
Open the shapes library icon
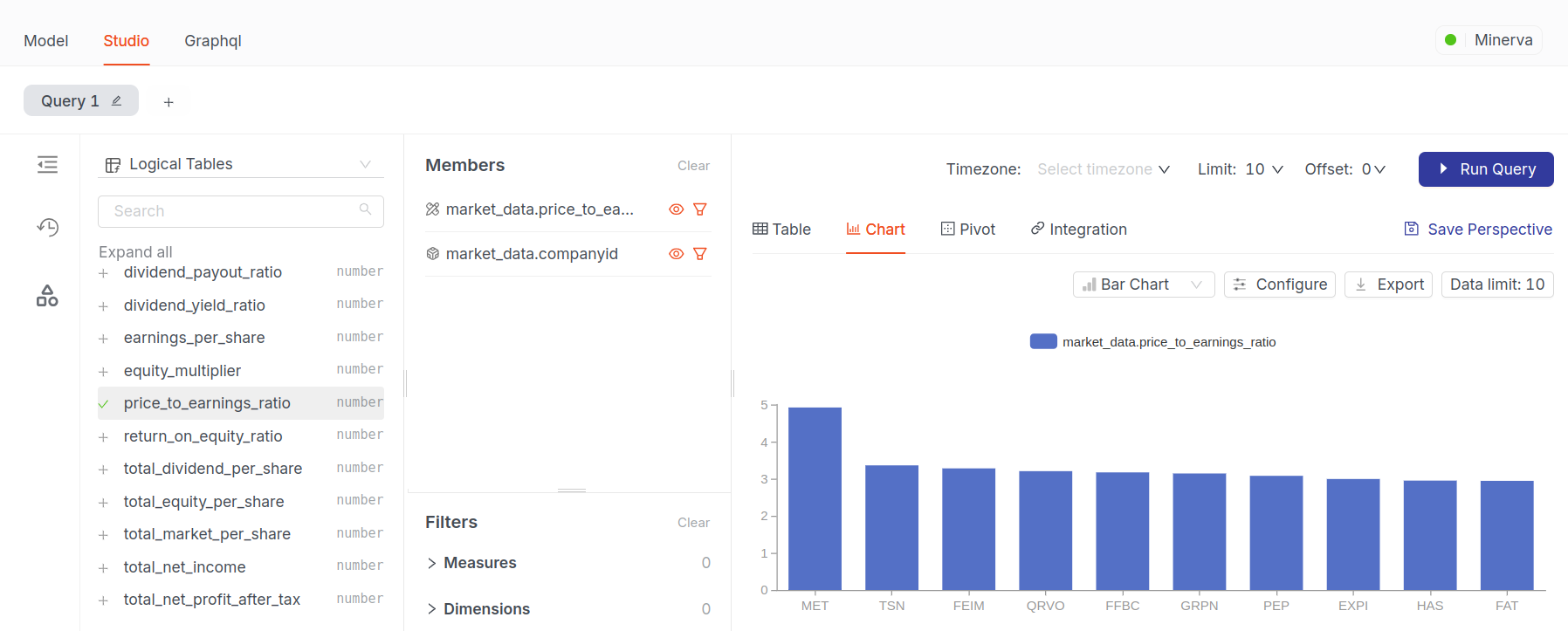(47, 296)
